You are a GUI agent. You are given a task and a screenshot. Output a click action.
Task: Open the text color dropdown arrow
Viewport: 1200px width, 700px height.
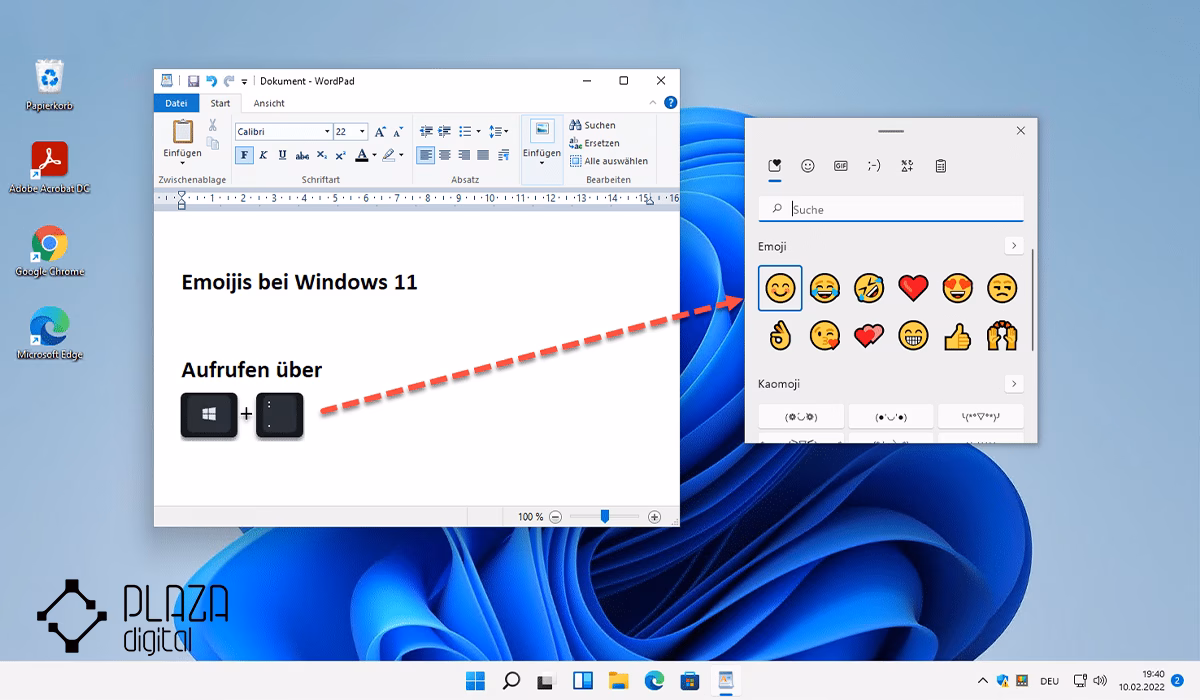click(374, 155)
